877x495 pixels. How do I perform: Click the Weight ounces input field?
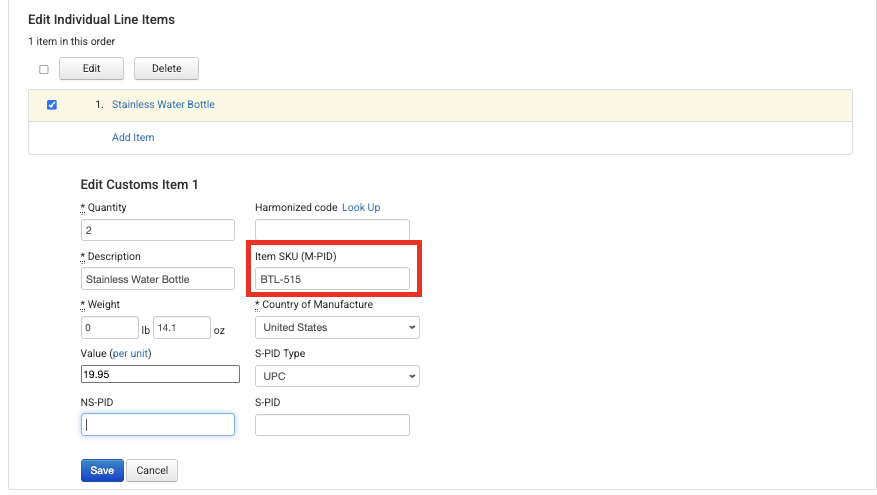[x=182, y=328]
